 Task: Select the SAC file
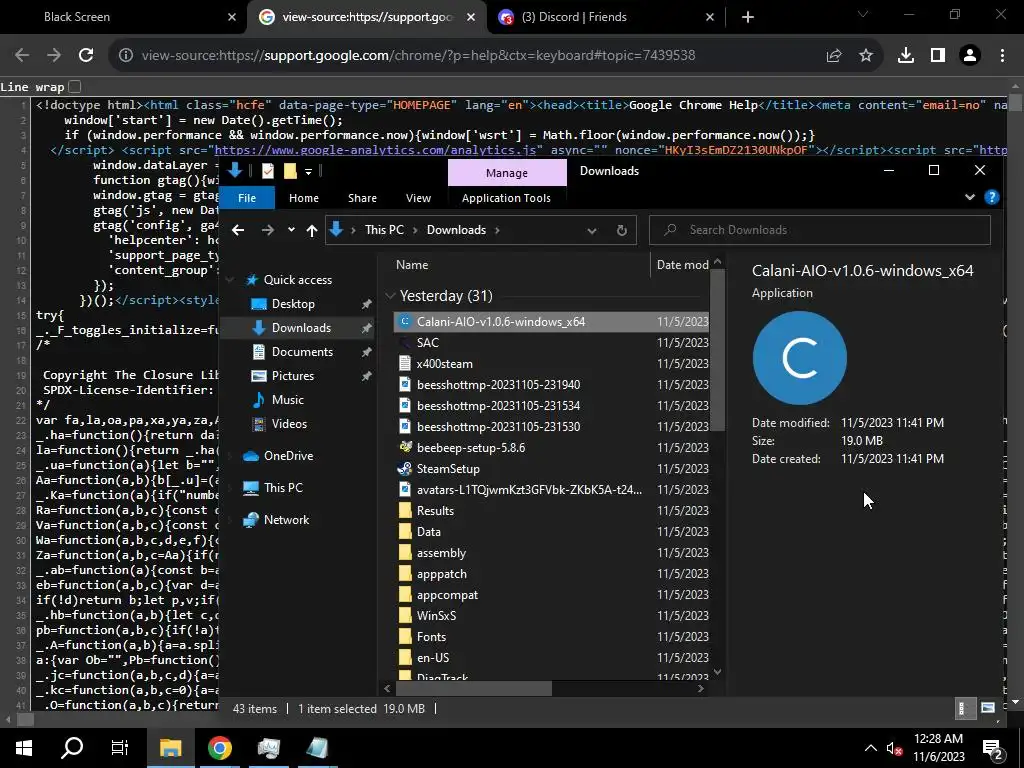click(x=551, y=343)
